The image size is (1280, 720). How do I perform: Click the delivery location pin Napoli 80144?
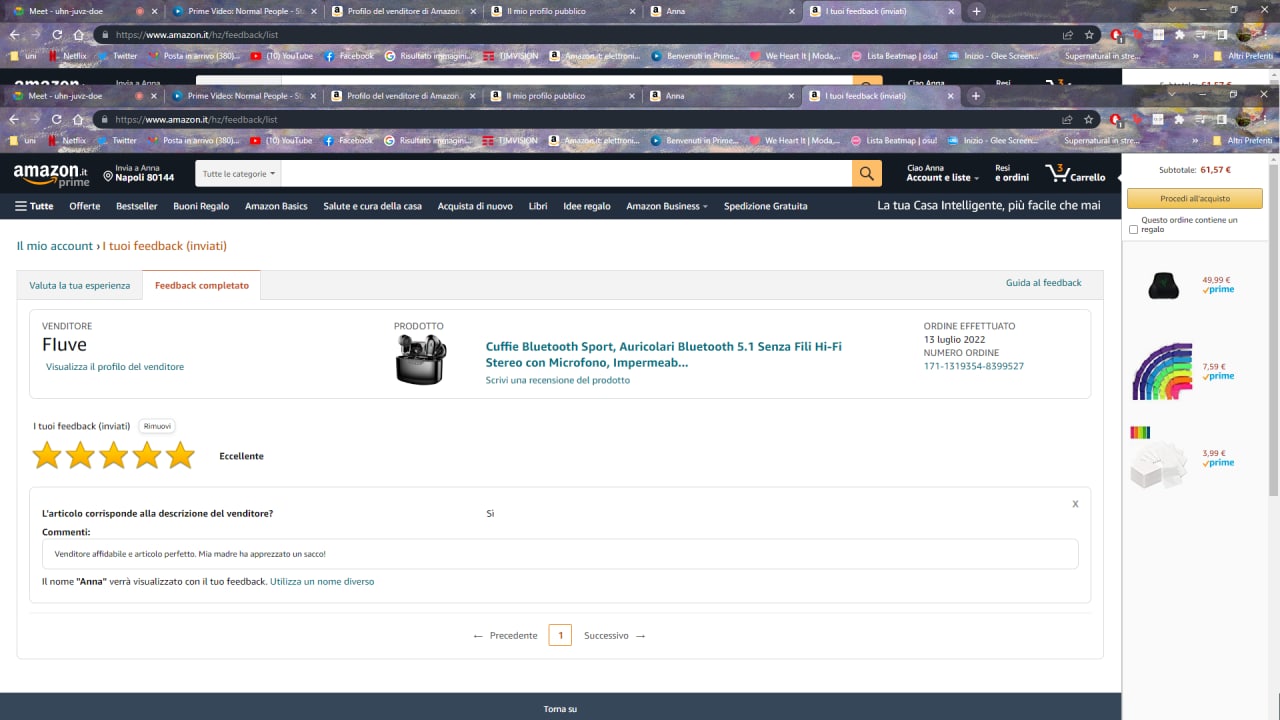pyautogui.click(x=138, y=173)
